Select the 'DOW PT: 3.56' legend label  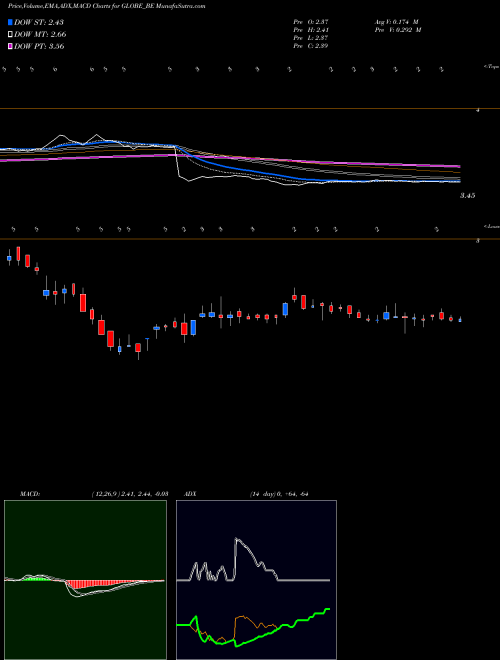(39, 46)
